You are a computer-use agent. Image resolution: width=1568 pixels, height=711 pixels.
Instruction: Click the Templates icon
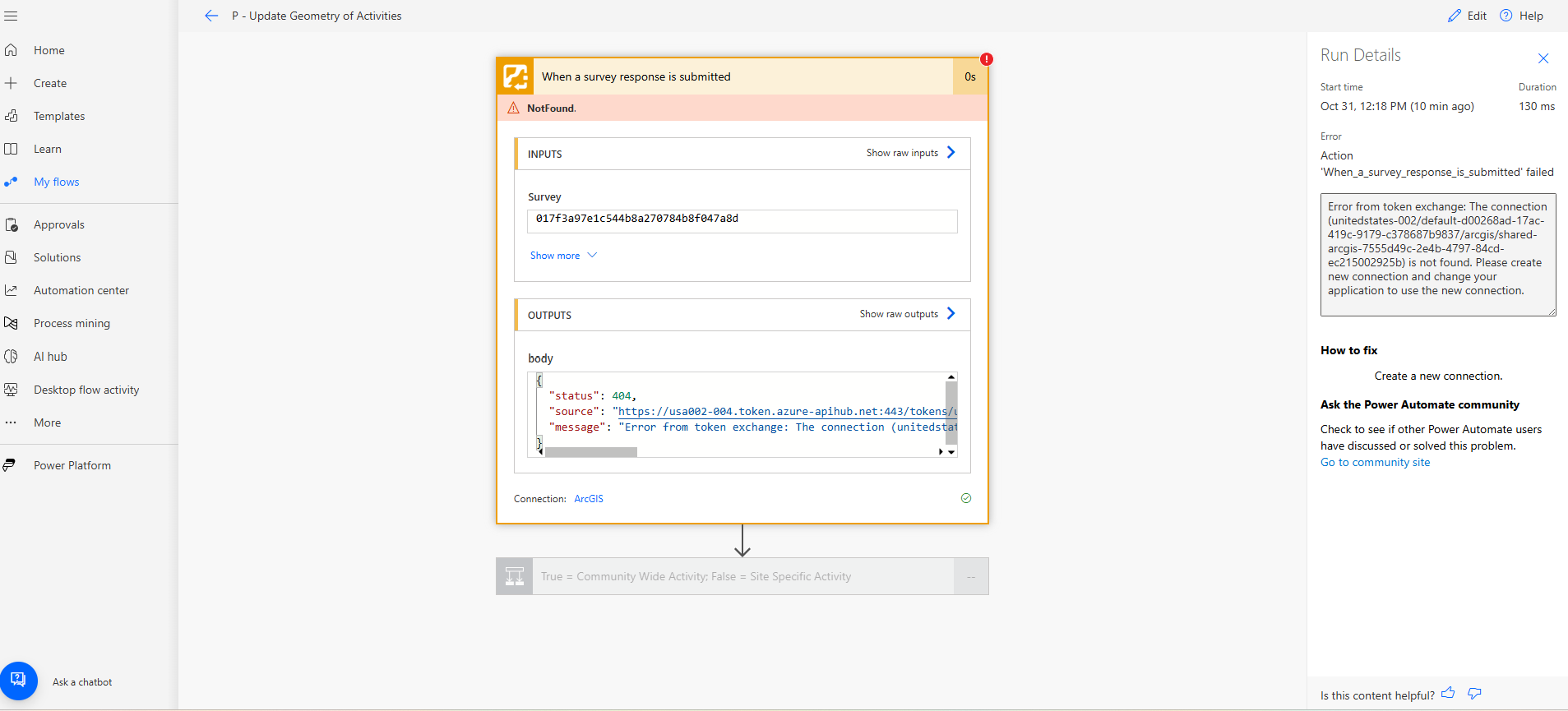pyautogui.click(x=11, y=116)
